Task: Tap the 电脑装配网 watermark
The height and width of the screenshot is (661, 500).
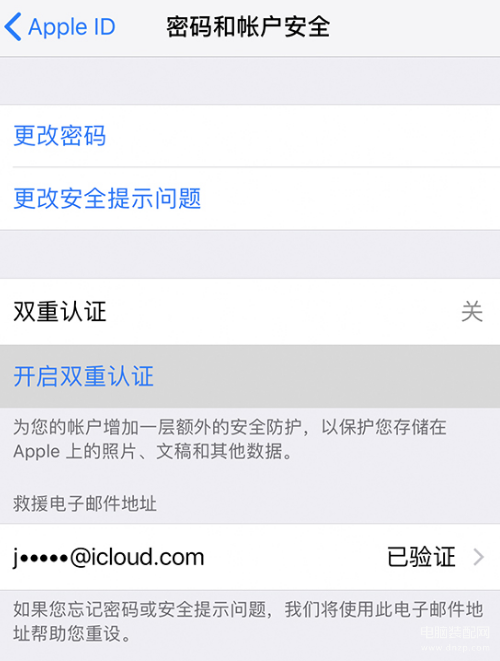Action: tap(455, 637)
